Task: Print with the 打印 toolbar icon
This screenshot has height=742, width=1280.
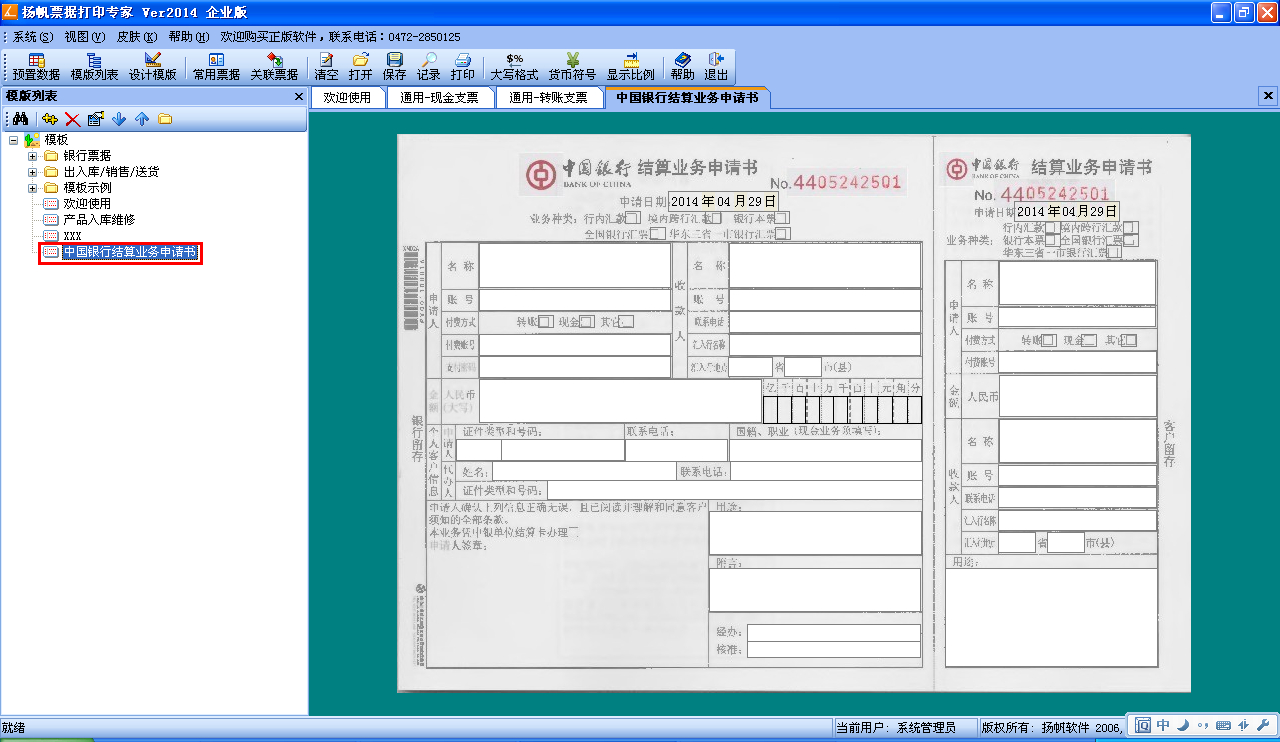Action: (x=463, y=67)
